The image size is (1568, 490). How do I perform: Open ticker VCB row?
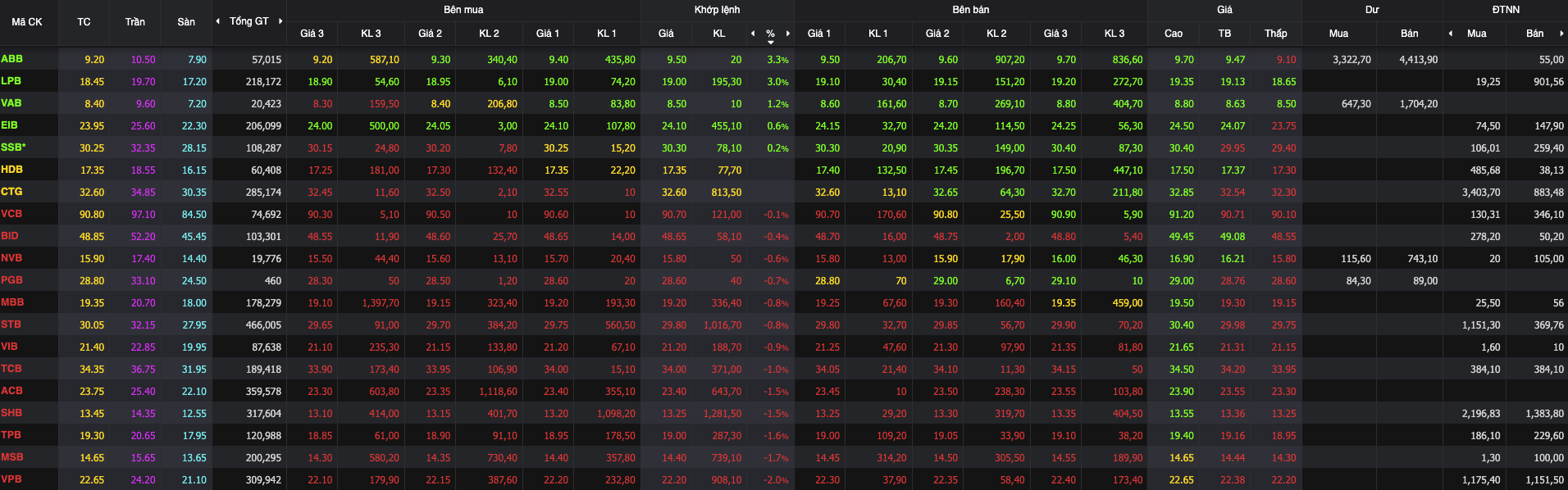point(12,214)
